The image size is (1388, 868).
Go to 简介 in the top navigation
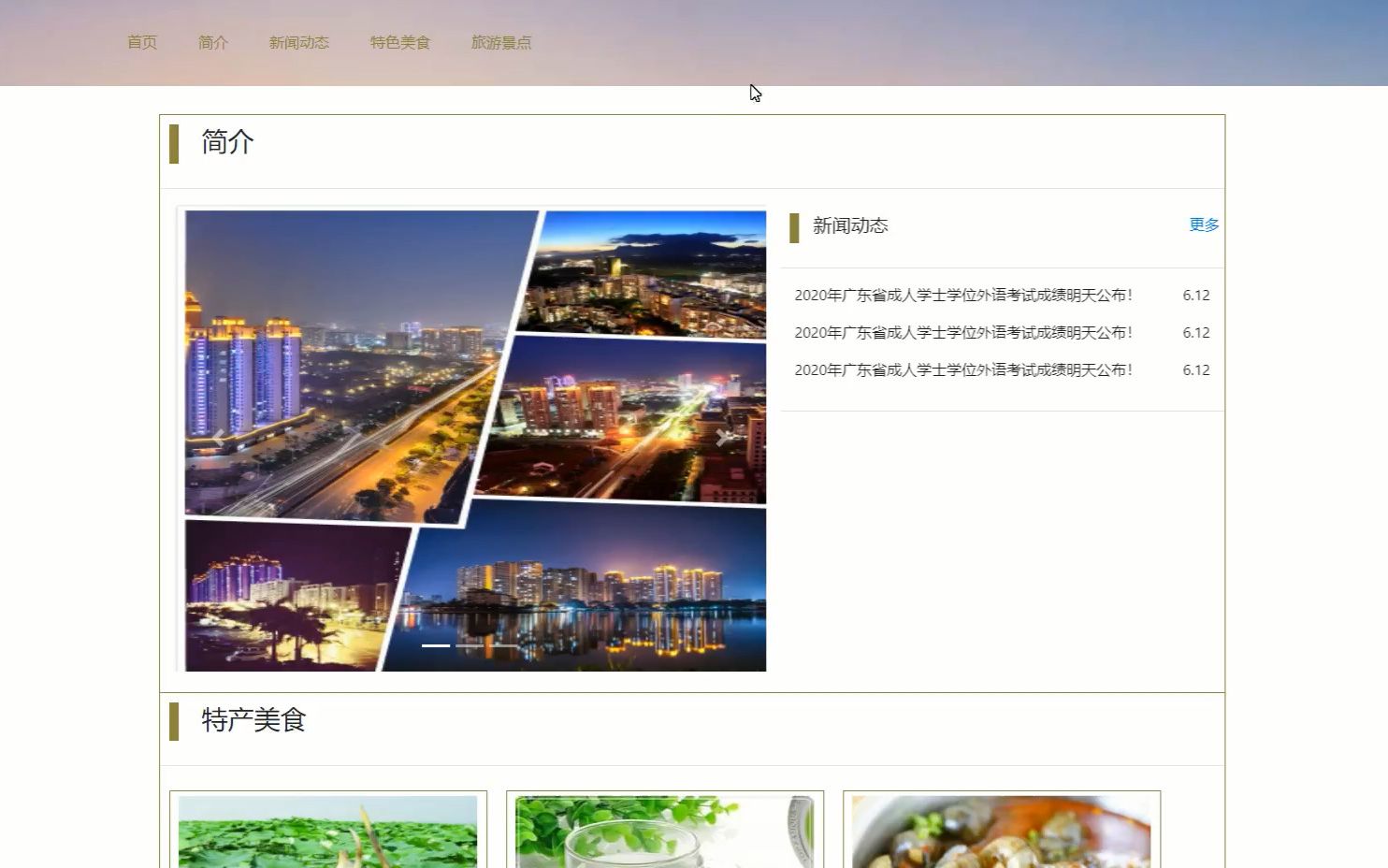click(213, 42)
